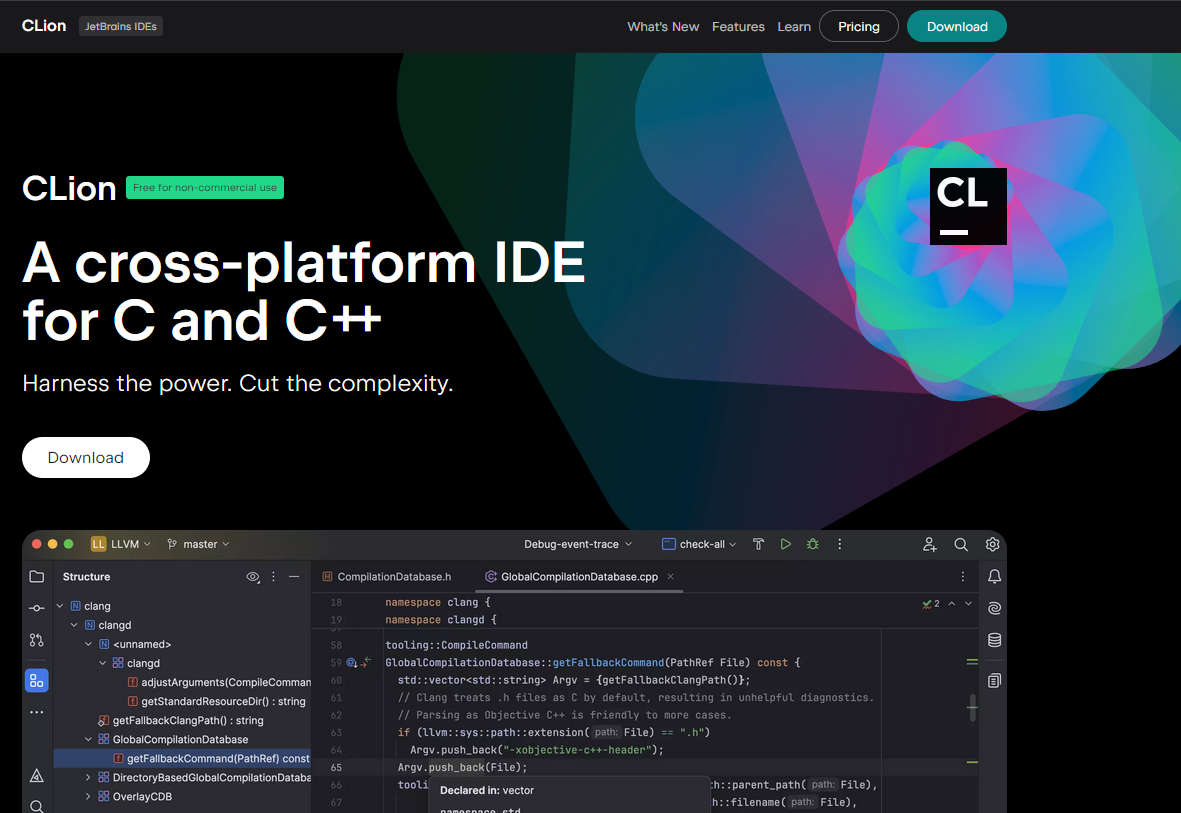Switch to the CompilationDatabase.h tab
This screenshot has height=813, width=1181.
pyautogui.click(x=387, y=576)
